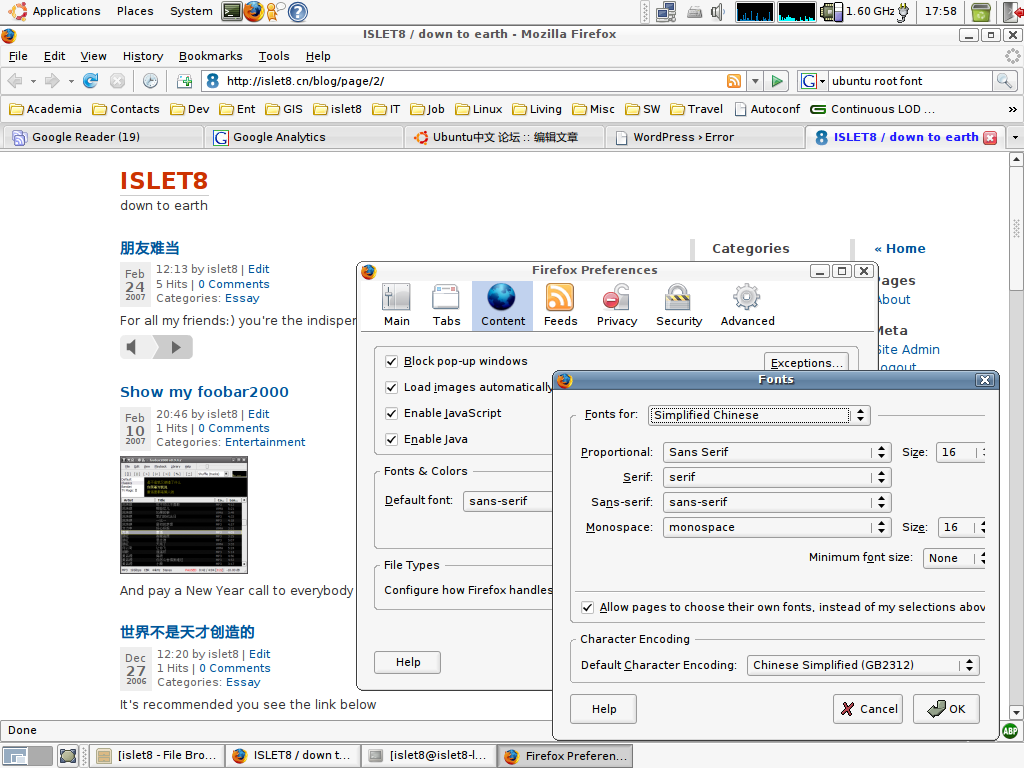Click the volume speaker panel icon
Viewport: 1024px width, 768px height.
(x=717, y=12)
